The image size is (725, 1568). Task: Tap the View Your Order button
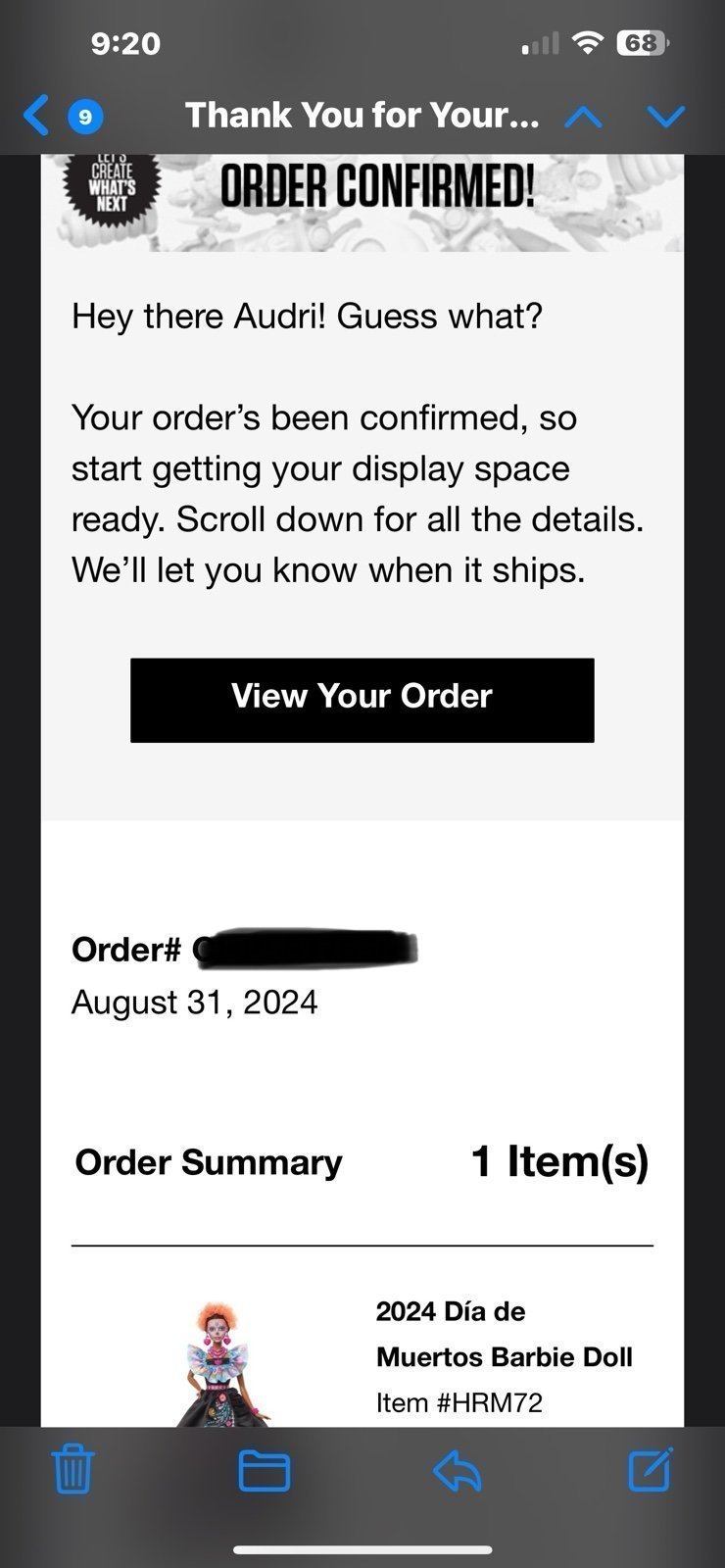[x=362, y=700]
